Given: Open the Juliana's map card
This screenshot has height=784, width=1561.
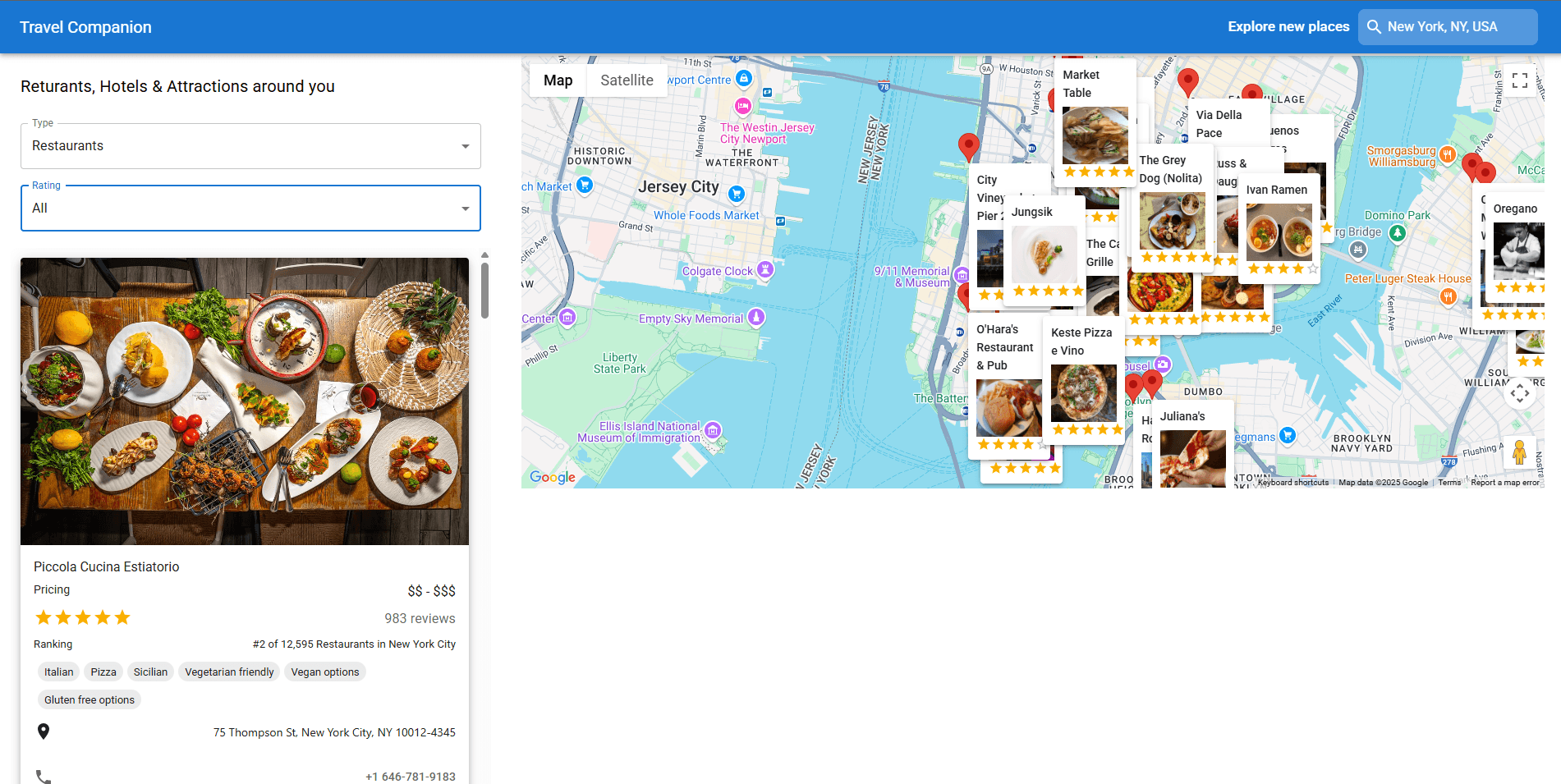Looking at the screenshot, I should 1192,444.
